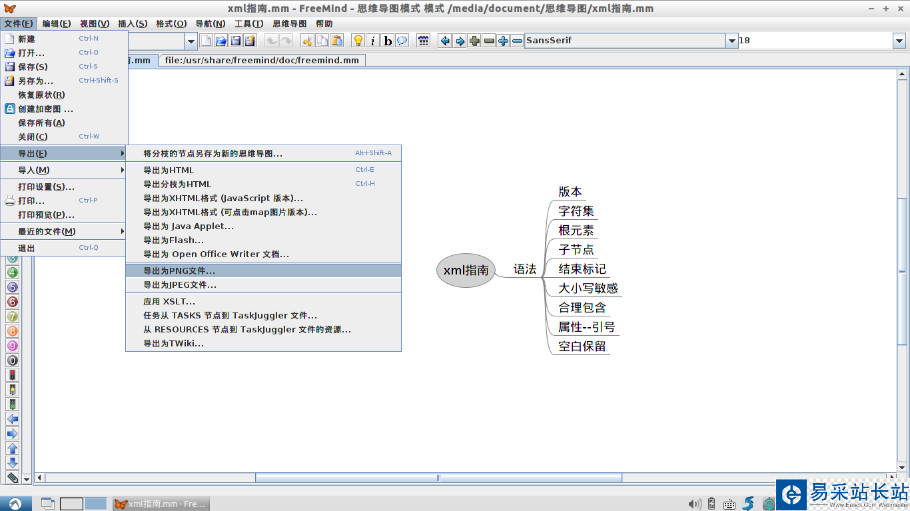Image resolution: width=910 pixels, height=511 pixels.
Task: Open the SansSerif font dropdown
Action: pos(731,40)
